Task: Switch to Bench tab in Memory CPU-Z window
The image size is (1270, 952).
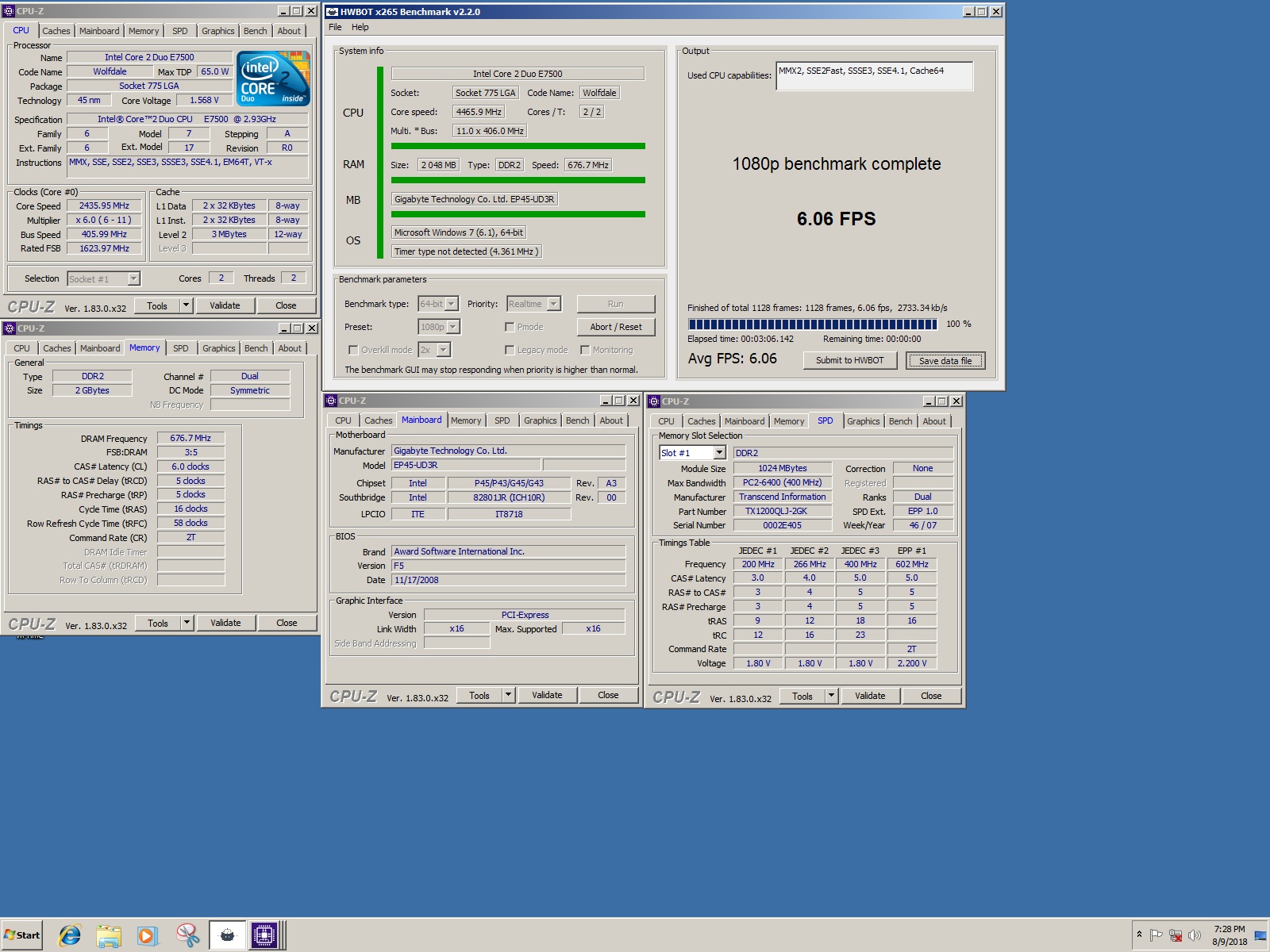Action: pos(256,348)
